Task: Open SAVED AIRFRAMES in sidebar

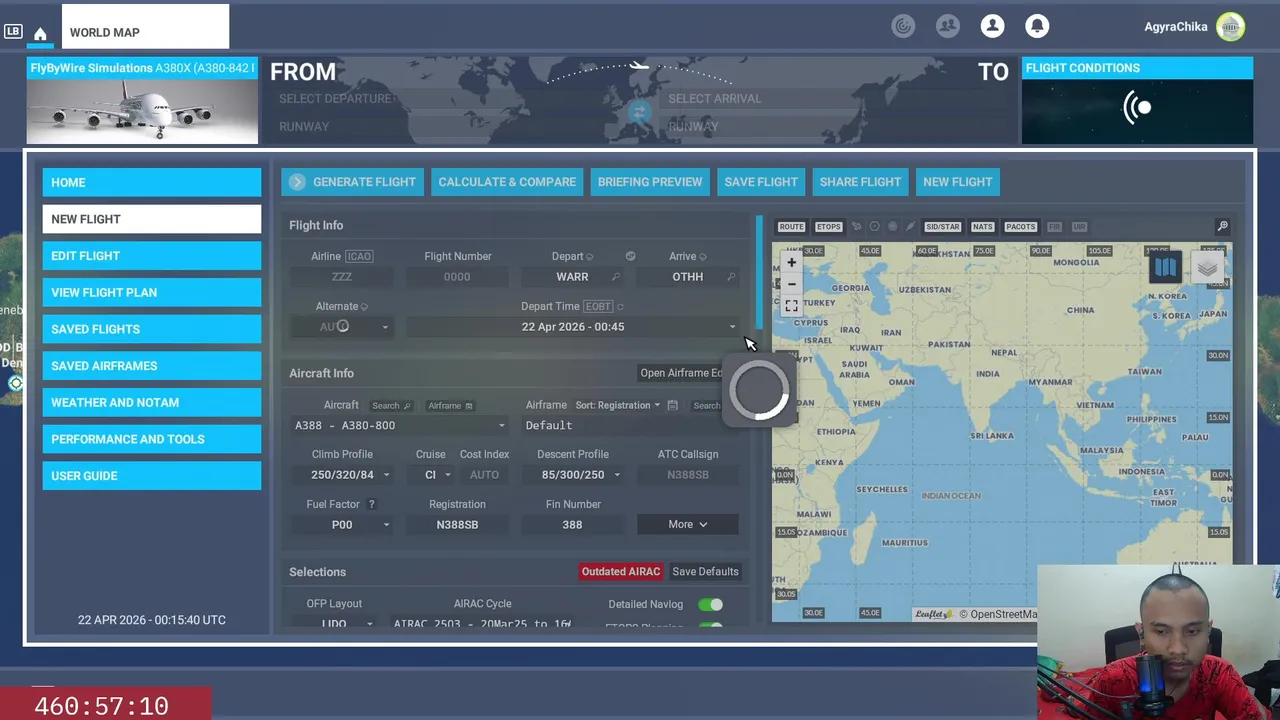Action: pyautogui.click(x=152, y=366)
